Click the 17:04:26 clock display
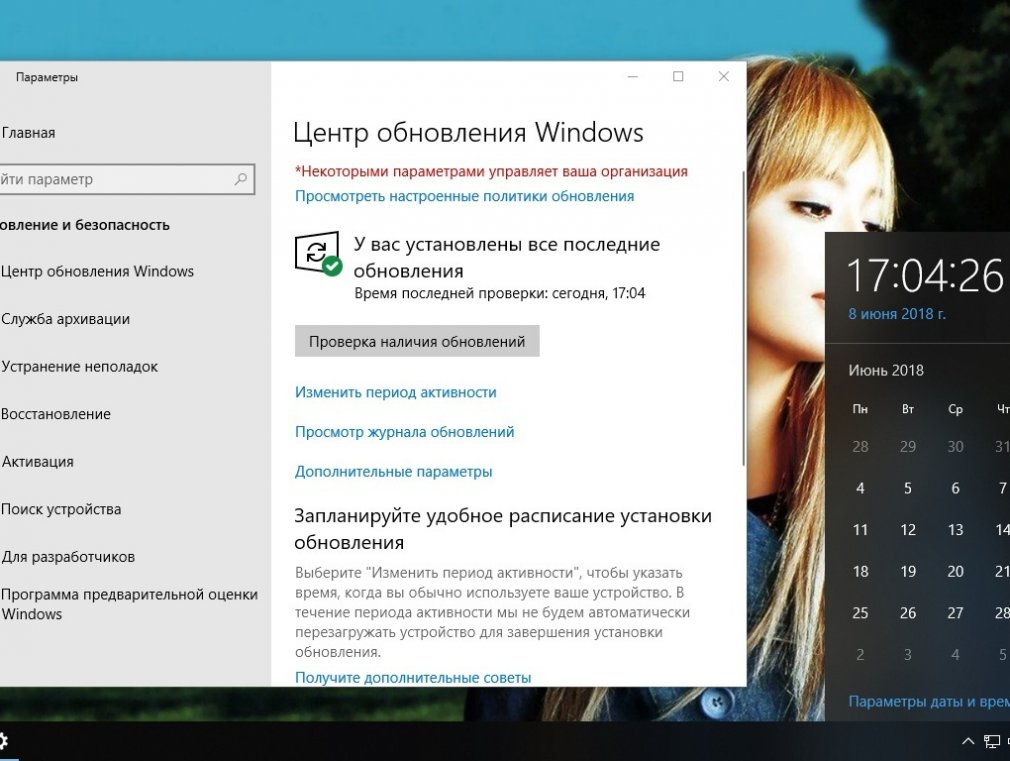 [x=925, y=275]
